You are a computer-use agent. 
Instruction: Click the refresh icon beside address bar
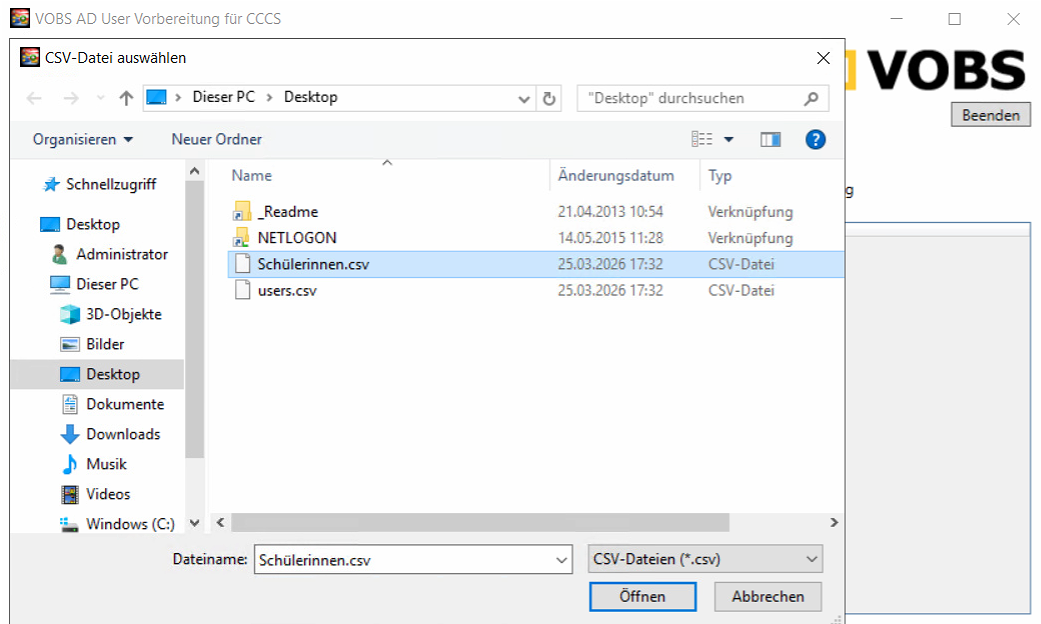pyautogui.click(x=549, y=98)
